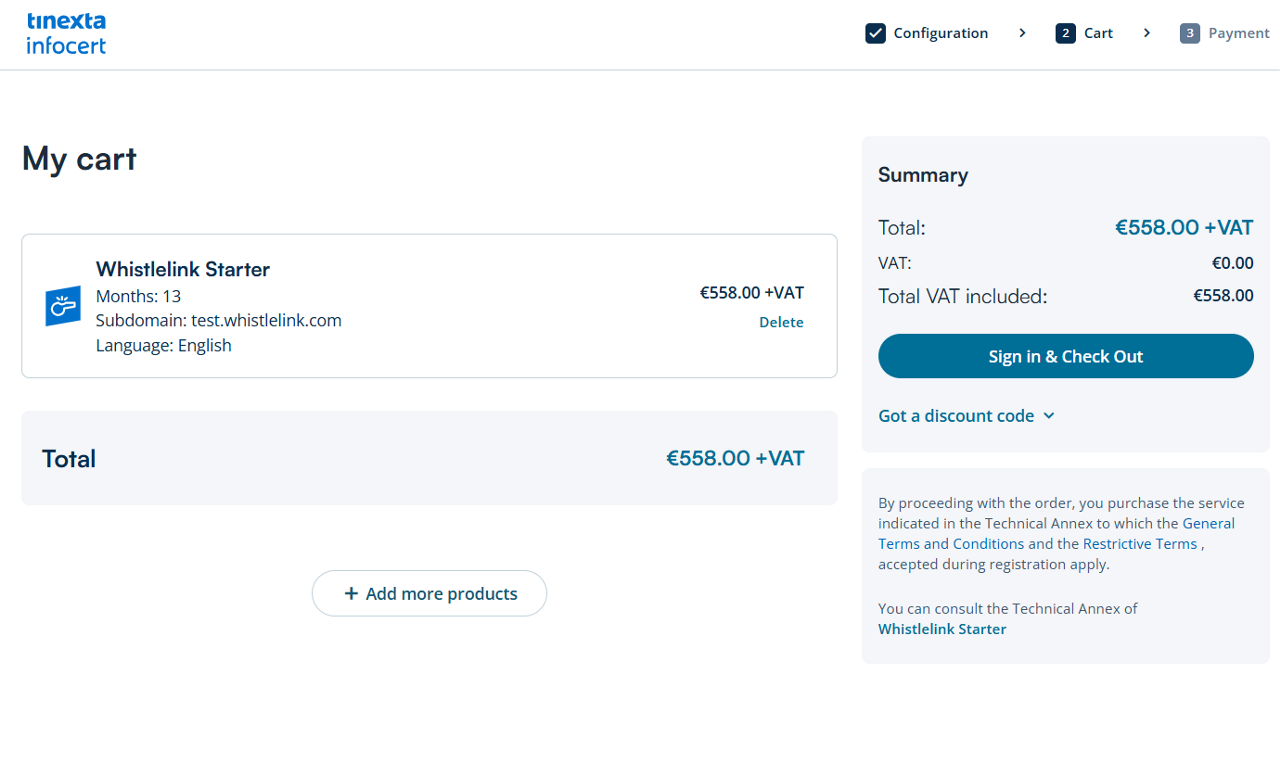Click the Whistlelink whistle product icon

coord(63,306)
